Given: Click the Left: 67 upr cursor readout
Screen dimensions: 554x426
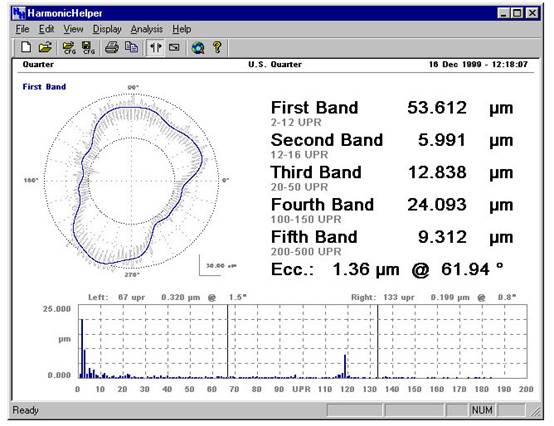Looking at the screenshot, I should (x=167, y=297).
